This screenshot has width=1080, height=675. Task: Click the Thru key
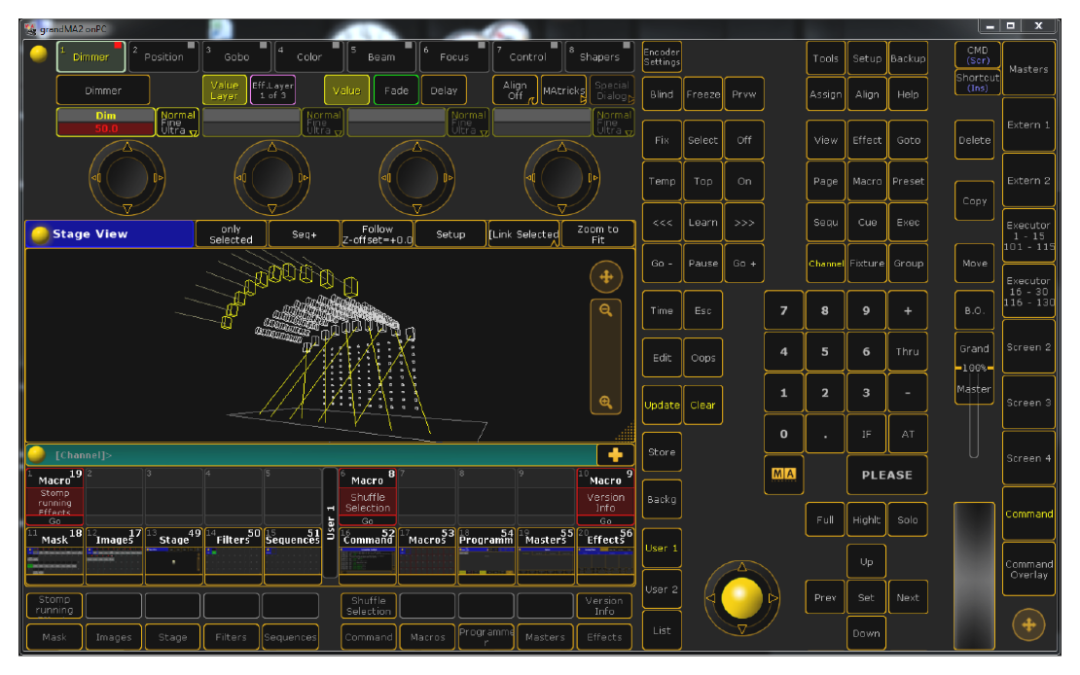pos(908,351)
